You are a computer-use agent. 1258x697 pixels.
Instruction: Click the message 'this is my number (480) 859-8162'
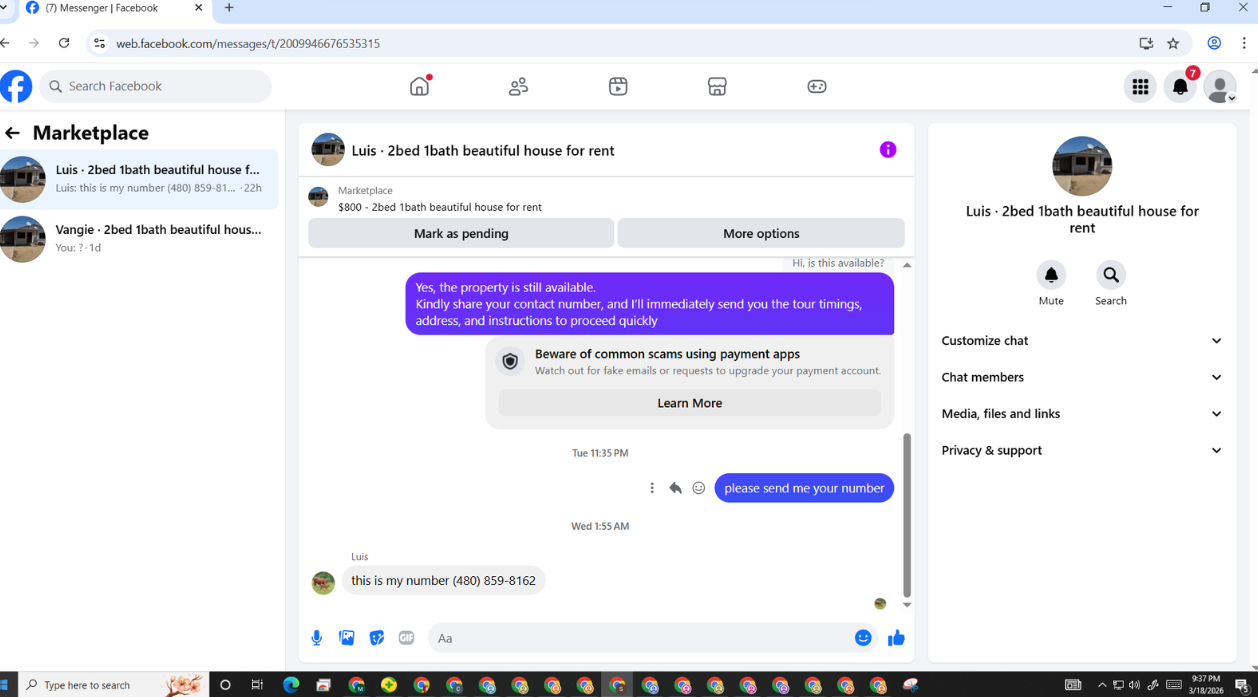[443, 581]
